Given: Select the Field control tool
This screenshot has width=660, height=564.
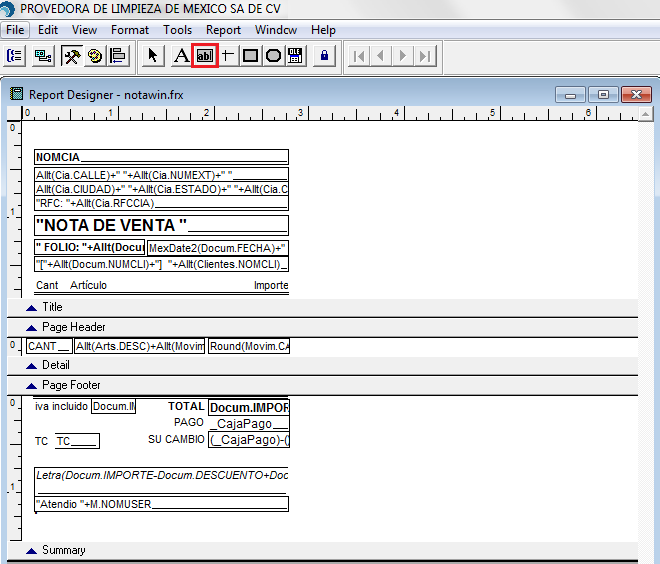Looking at the screenshot, I should [205, 56].
